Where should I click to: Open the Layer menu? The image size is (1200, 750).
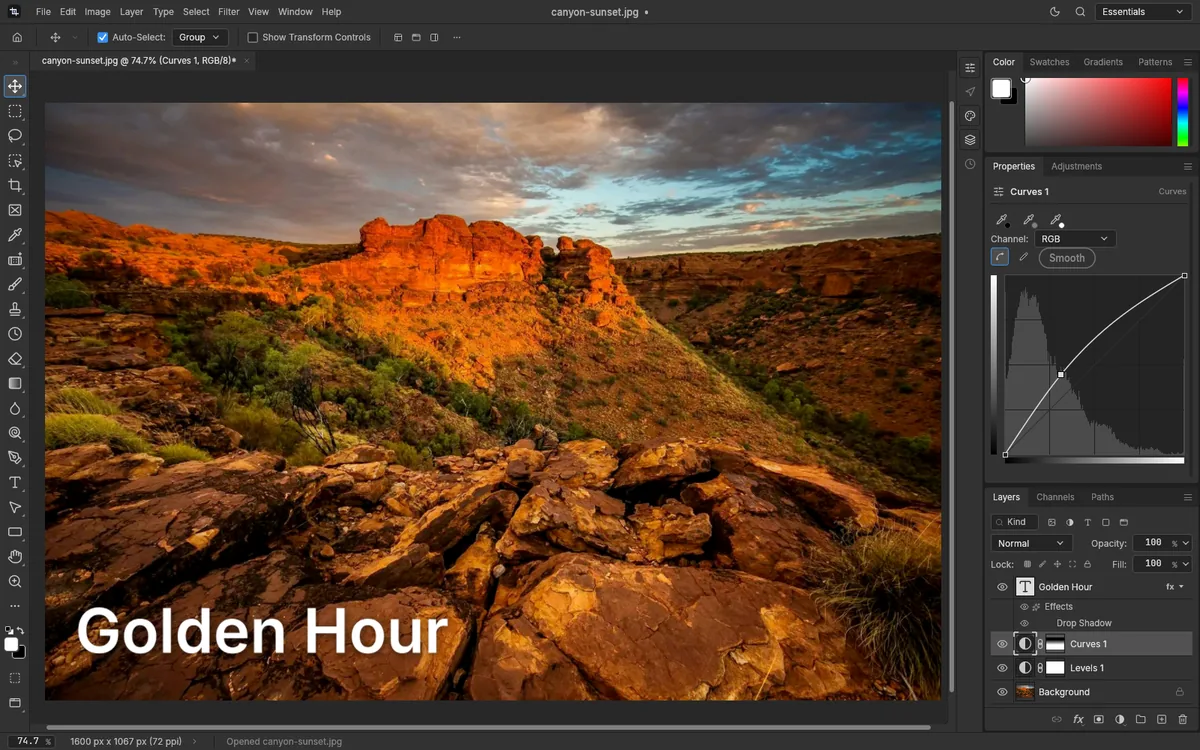[x=131, y=12]
